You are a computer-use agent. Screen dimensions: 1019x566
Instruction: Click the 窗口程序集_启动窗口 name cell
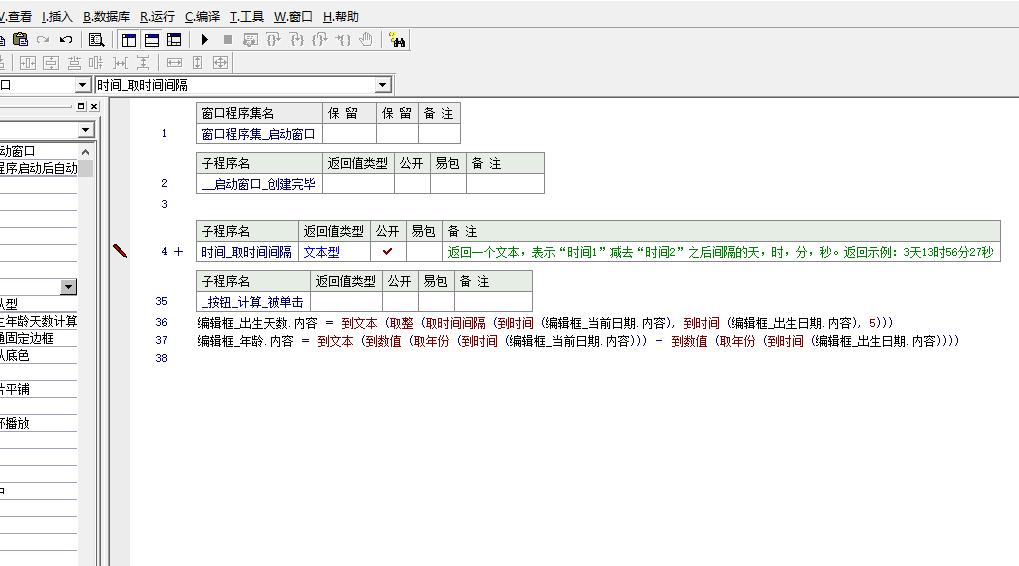click(x=259, y=134)
